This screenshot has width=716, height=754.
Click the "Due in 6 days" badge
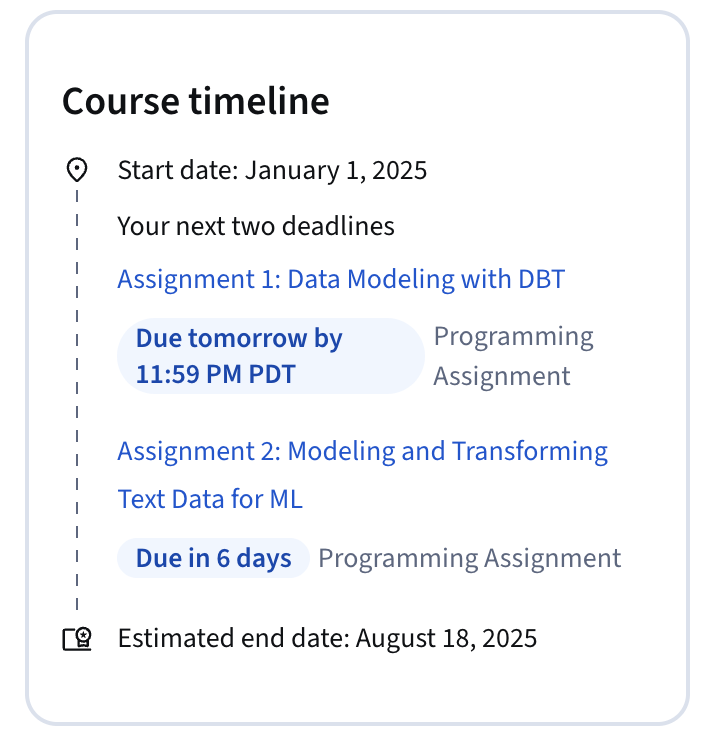213,558
